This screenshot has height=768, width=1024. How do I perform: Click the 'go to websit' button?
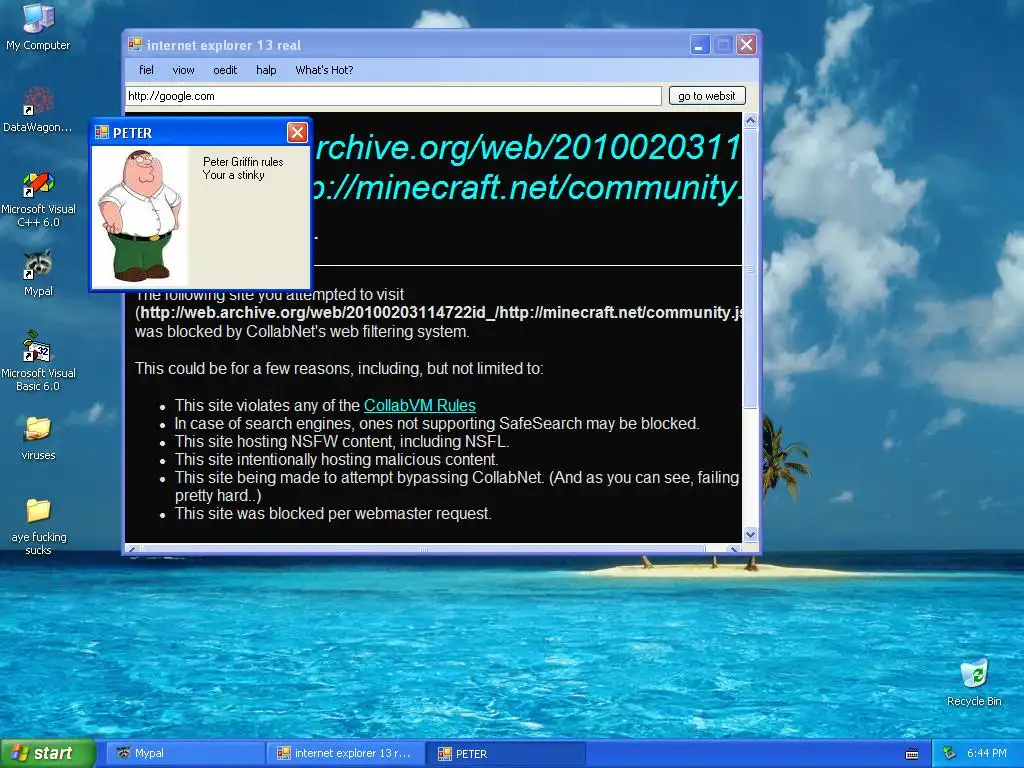(x=707, y=96)
